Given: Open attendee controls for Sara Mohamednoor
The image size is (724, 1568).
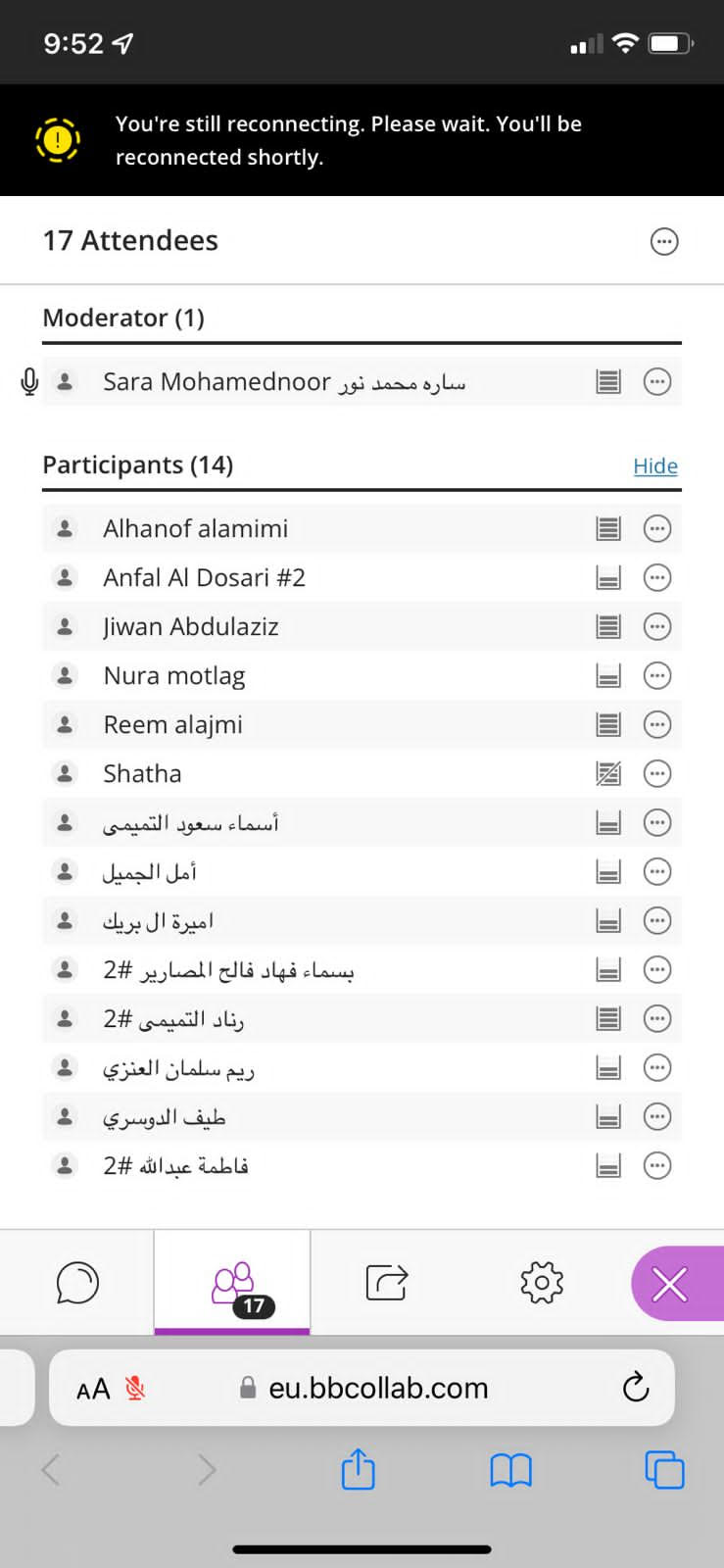Looking at the screenshot, I should [x=657, y=382].
